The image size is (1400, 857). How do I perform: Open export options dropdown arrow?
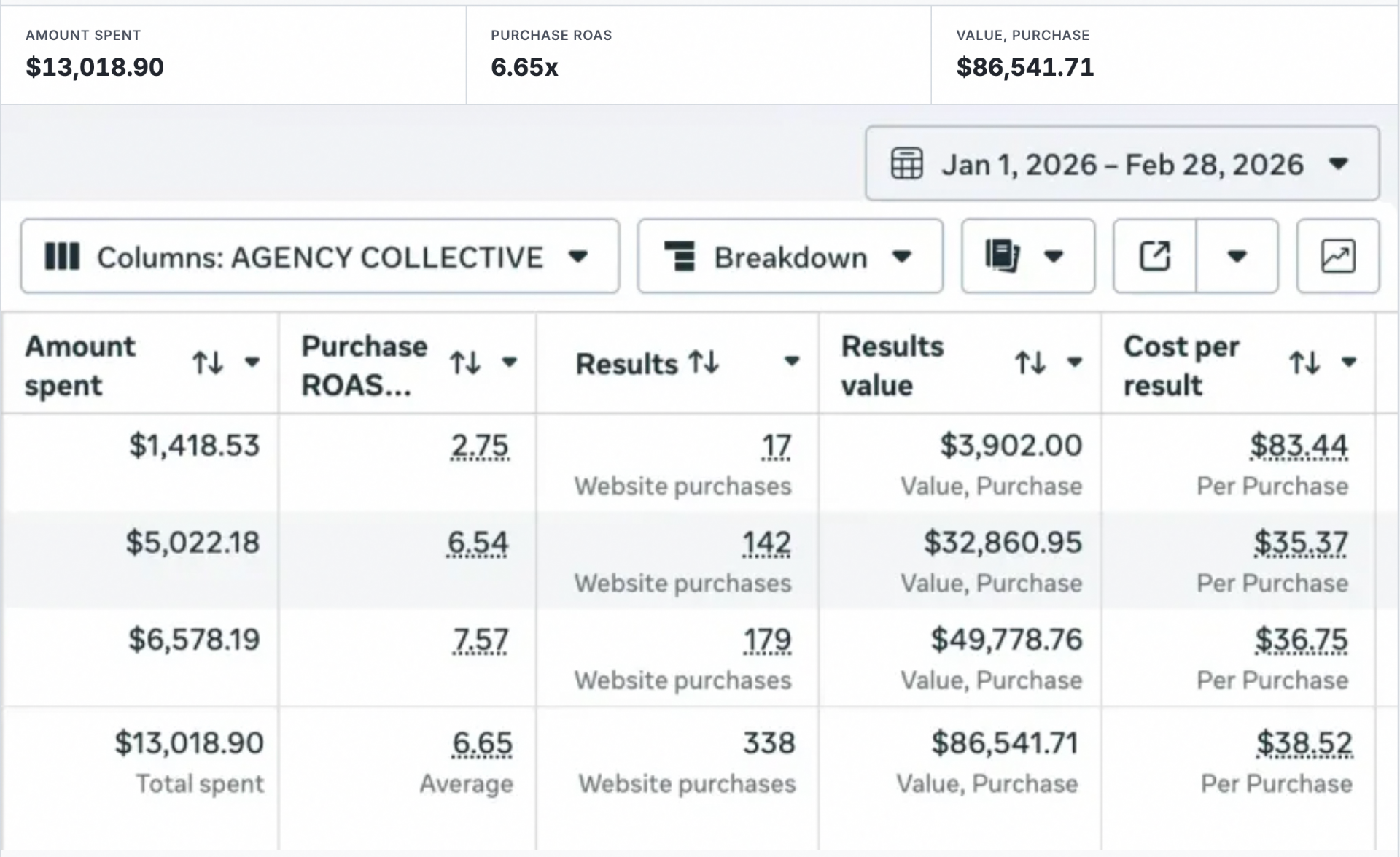coord(1237,256)
